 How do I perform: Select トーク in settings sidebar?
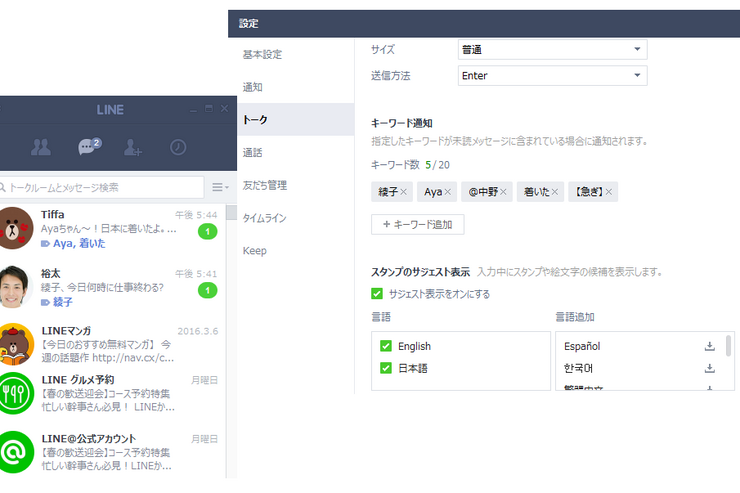coord(296,120)
